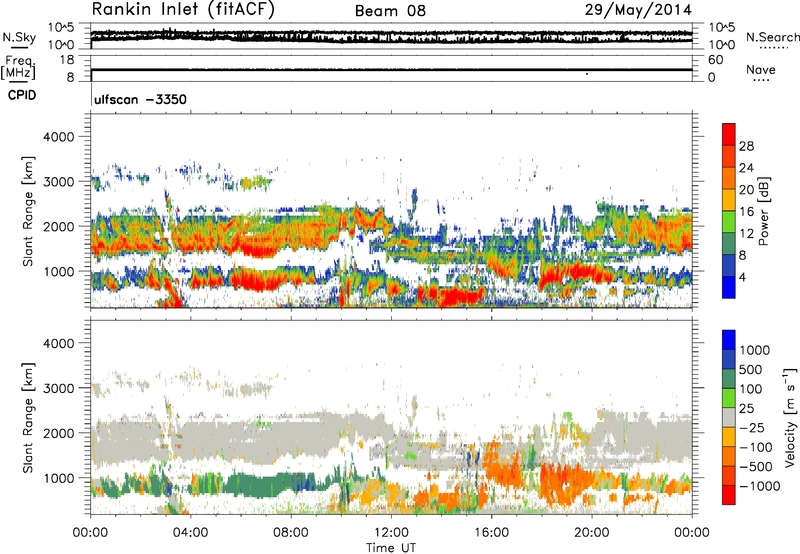This screenshot has height=554, width=800.
Task: Click the 08:00 time axis tick label
Action: (291, 533)
